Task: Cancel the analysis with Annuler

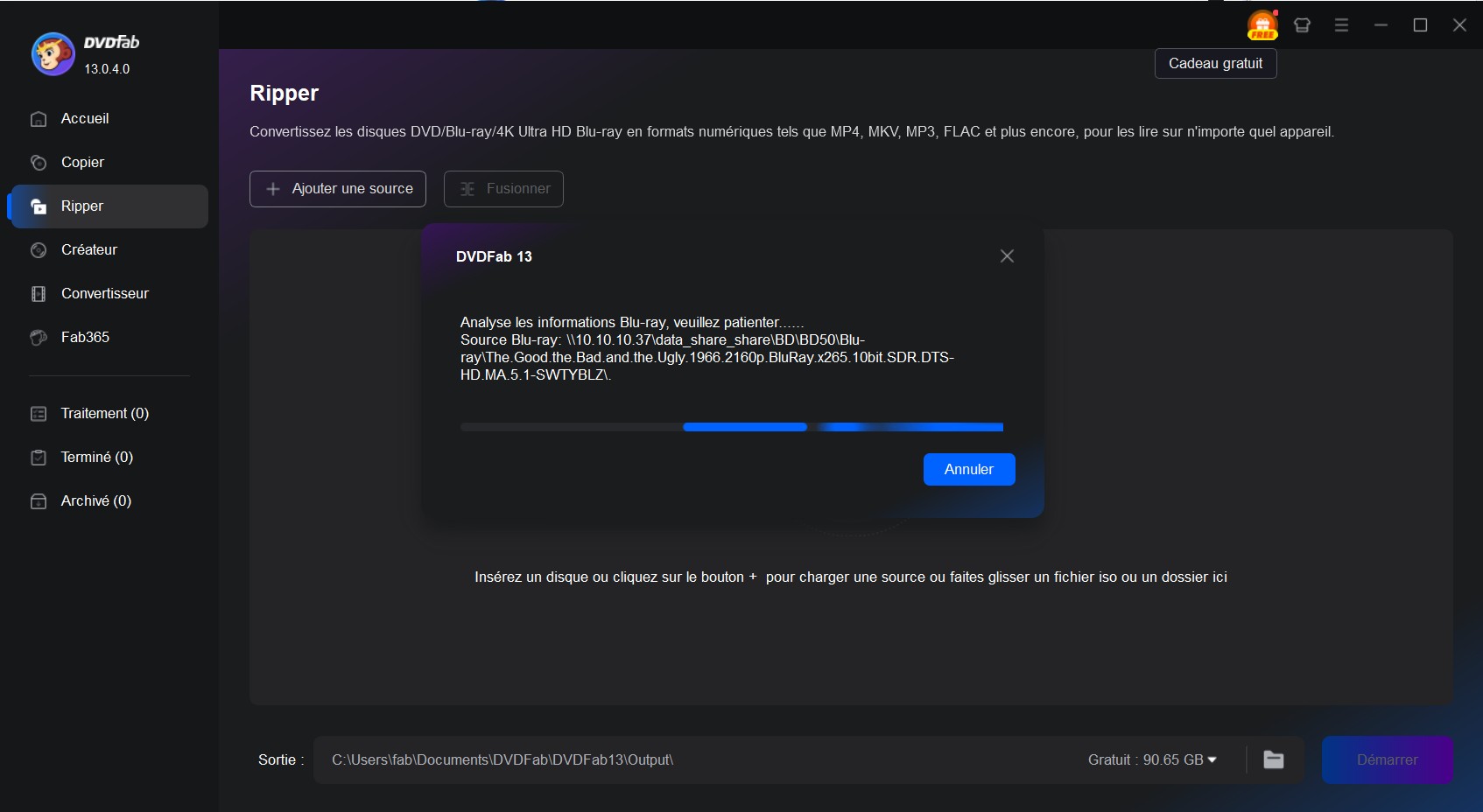Action: pyautogui.click(x=969, y=469)
